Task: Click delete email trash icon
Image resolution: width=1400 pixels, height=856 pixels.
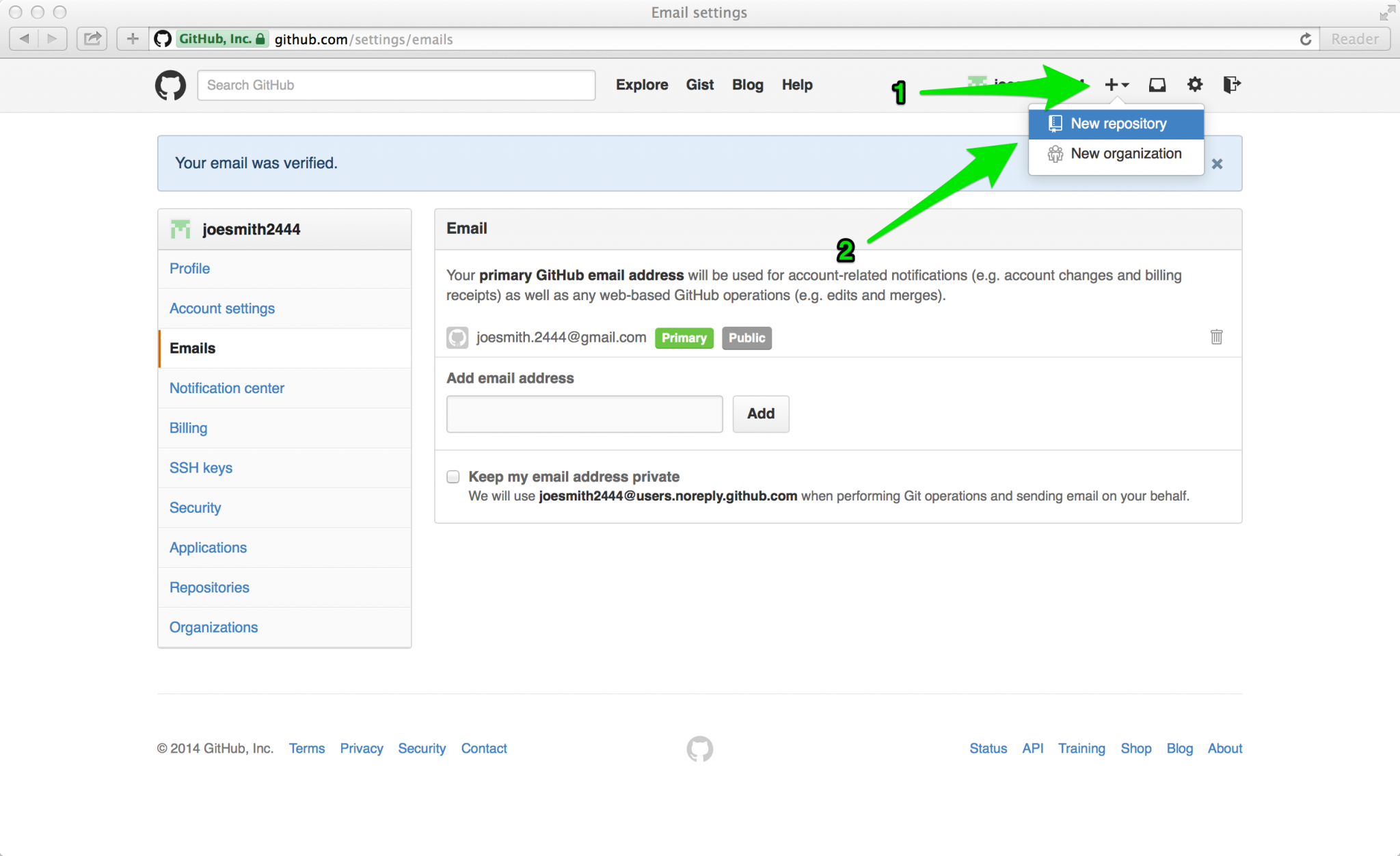Action: click(1217, 337)
